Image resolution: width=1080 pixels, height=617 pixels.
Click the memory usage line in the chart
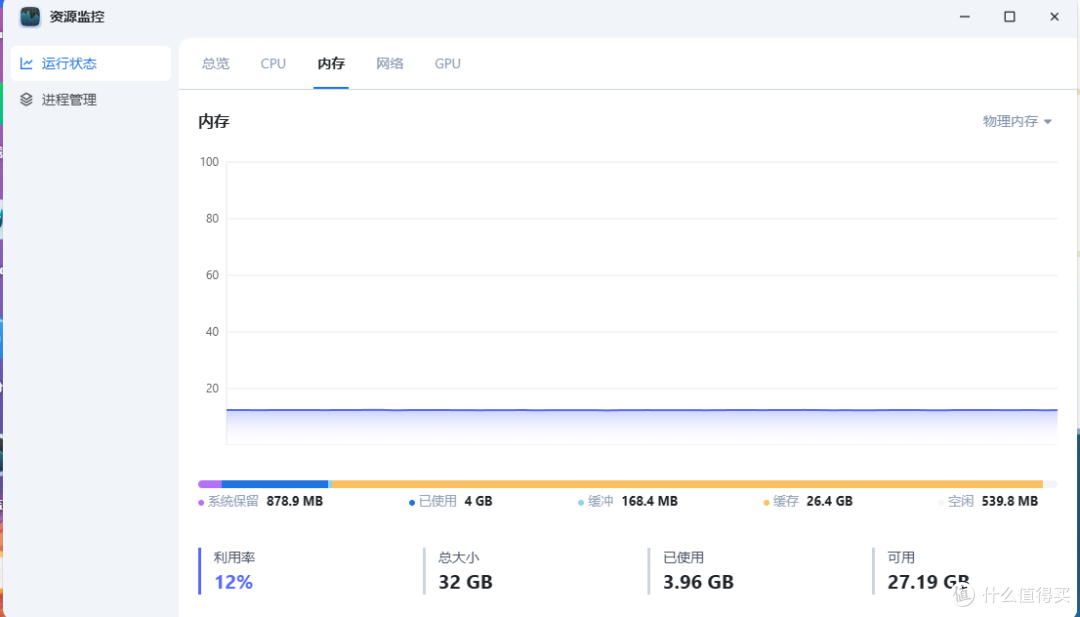tap(642, 410)
